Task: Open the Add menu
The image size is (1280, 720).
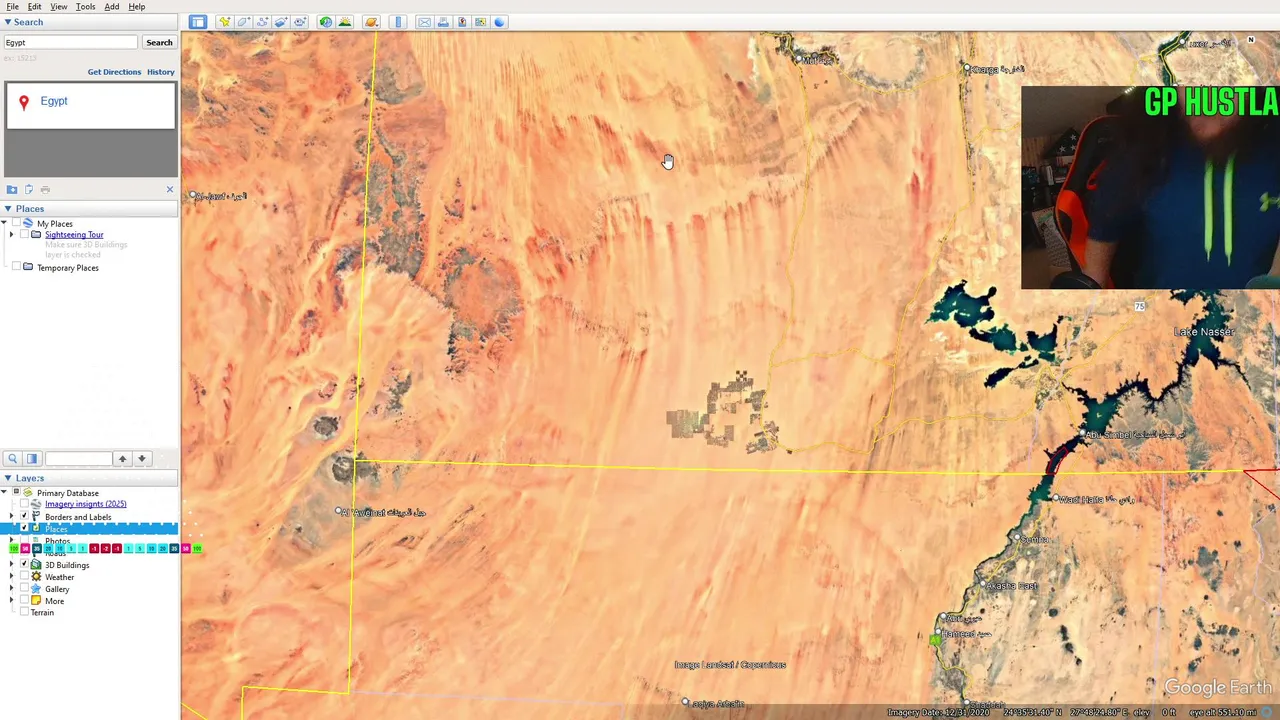Action: click(x=111, y=6)
